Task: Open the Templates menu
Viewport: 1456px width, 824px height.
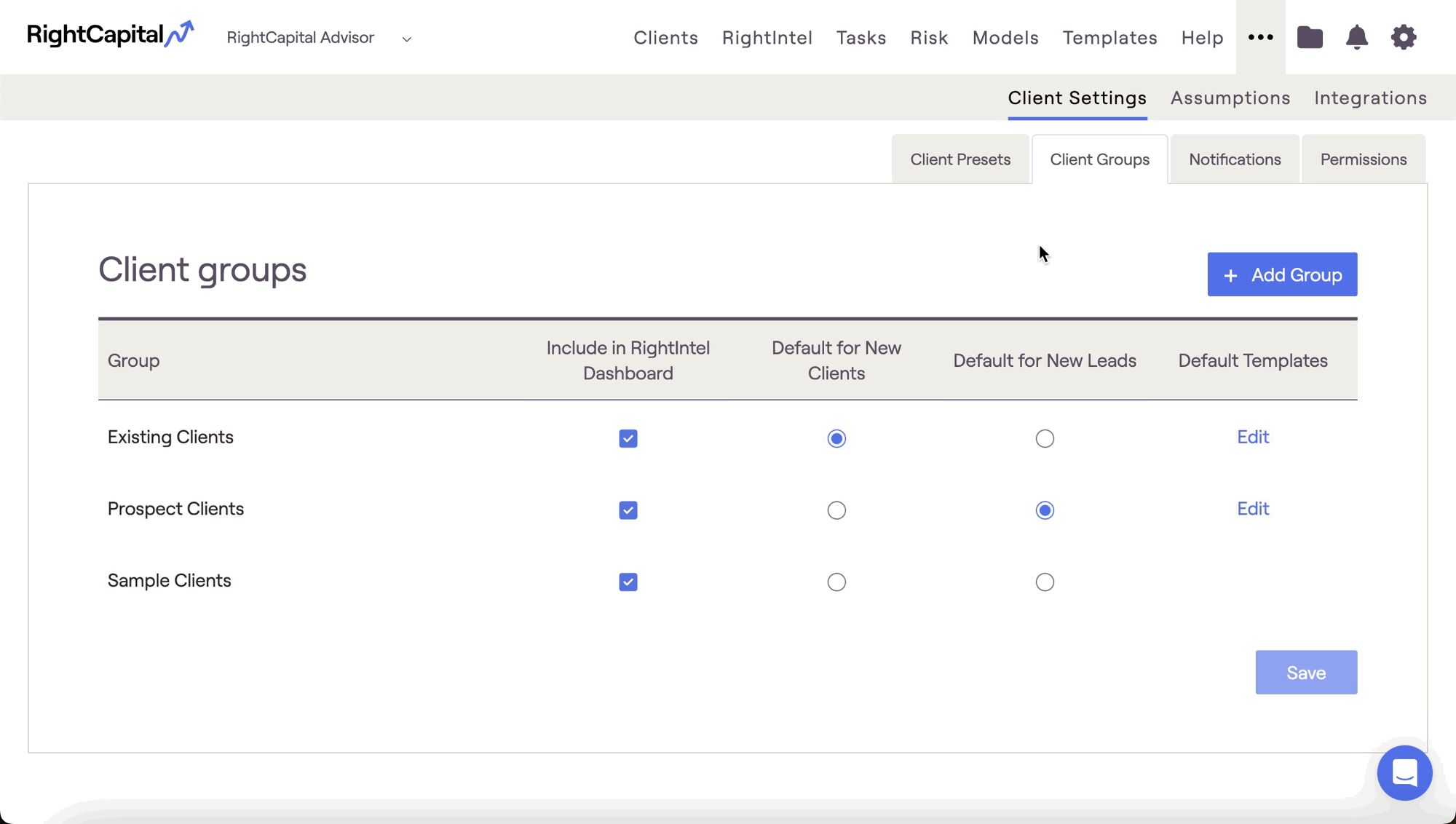Action: coord(1109,37)
